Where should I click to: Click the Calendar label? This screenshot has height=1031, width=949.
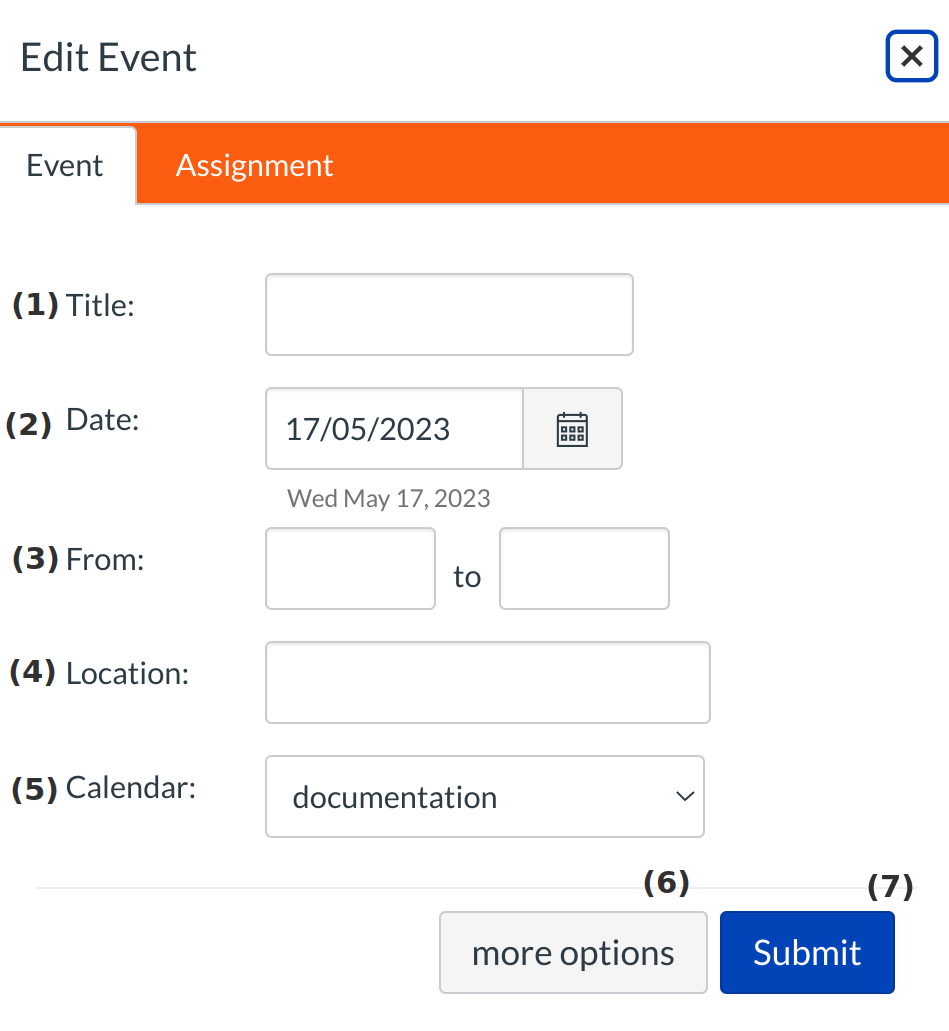click(x=130, y=788)
